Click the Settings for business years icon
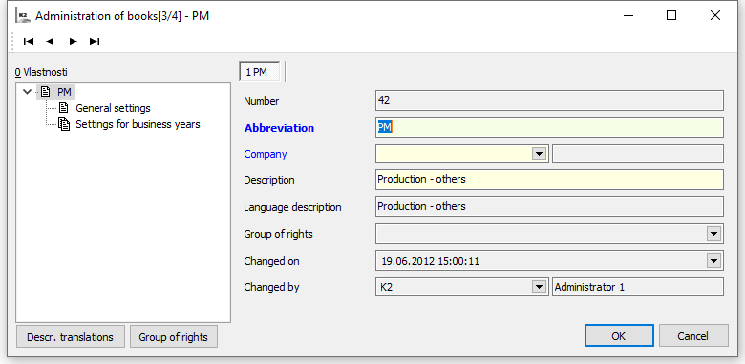The width and height of the screenshot is (745, 364). (64, 125)
